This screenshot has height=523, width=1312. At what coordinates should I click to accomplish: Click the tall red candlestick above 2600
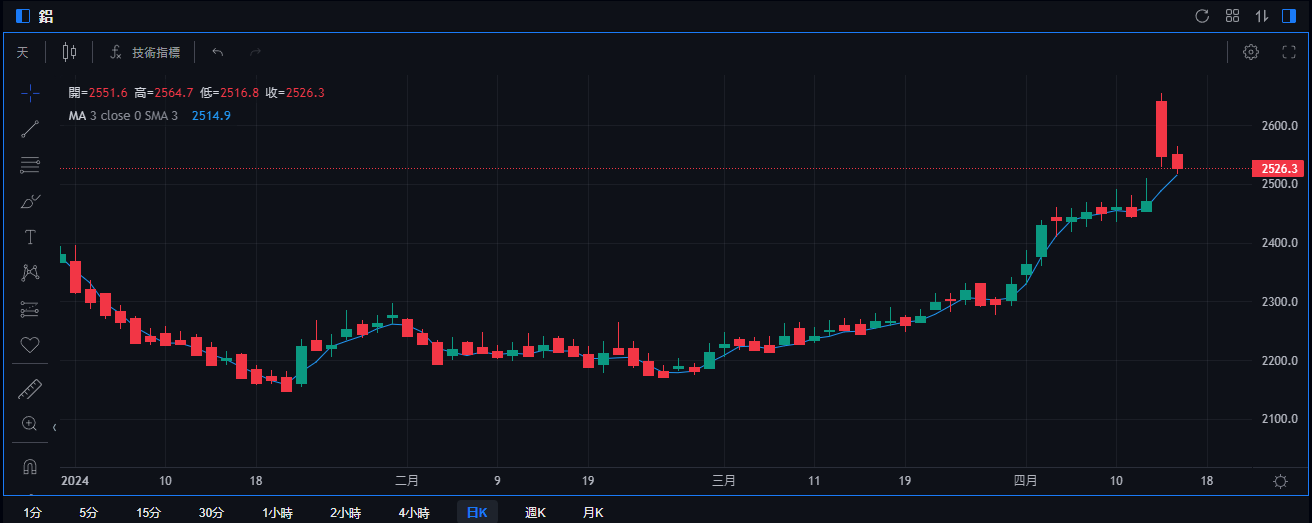[x=1161, y=128]
